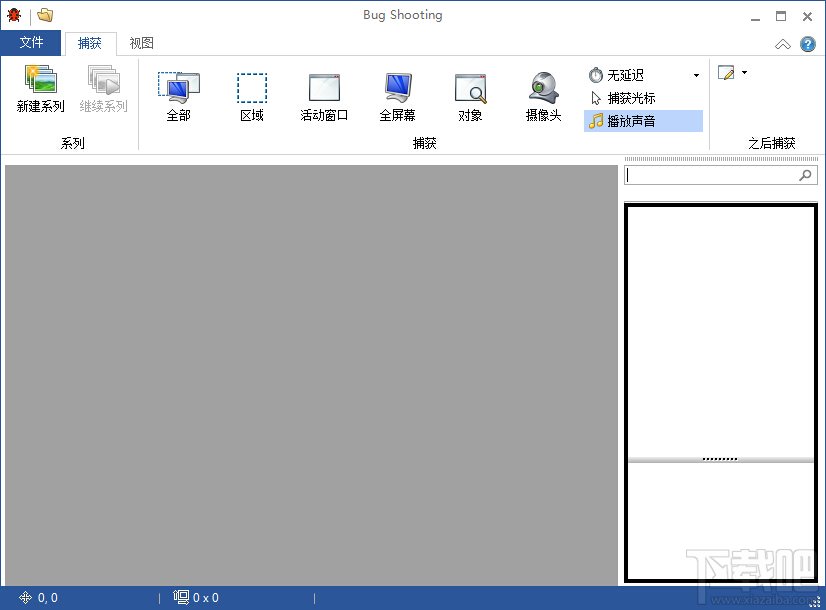This screenshot has width=826, height=610.
Task: Select the Full Screen (全屏幕) capture icon
Action: click(397, 88)
